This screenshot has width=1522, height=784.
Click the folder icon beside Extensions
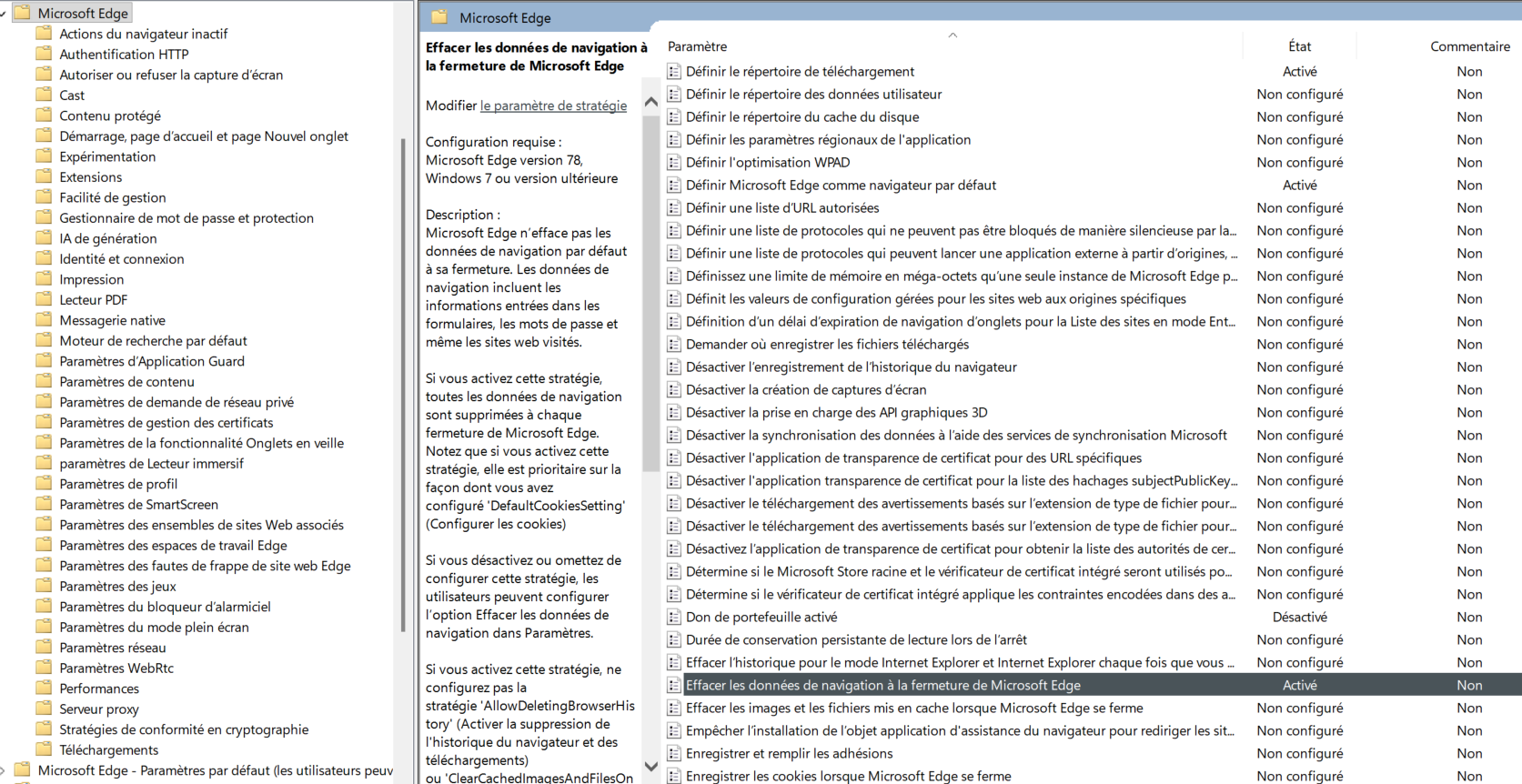click(44, 176)
